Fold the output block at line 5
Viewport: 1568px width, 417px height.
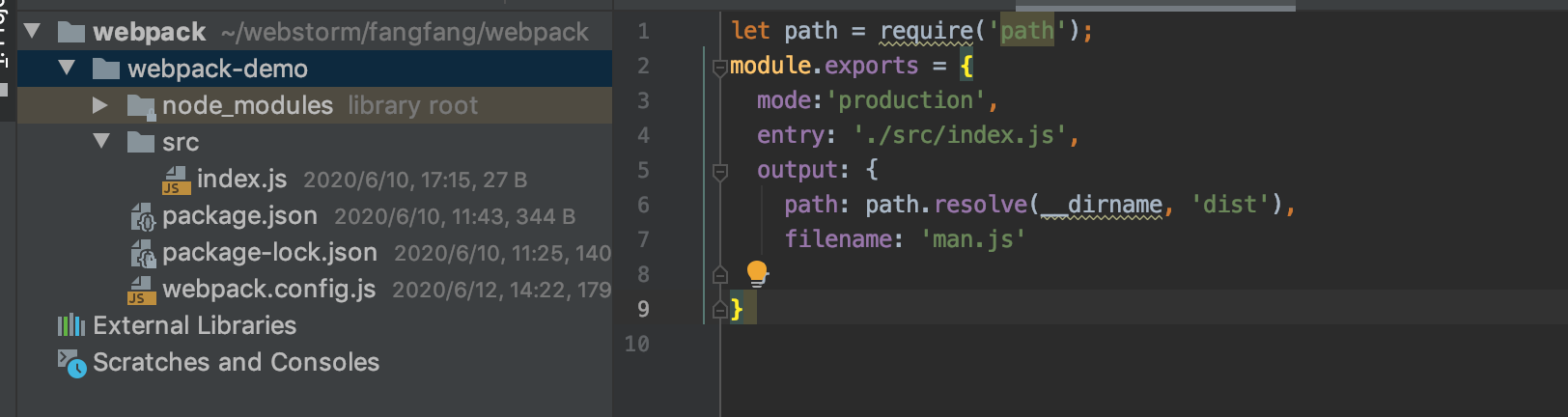point(719,171)
